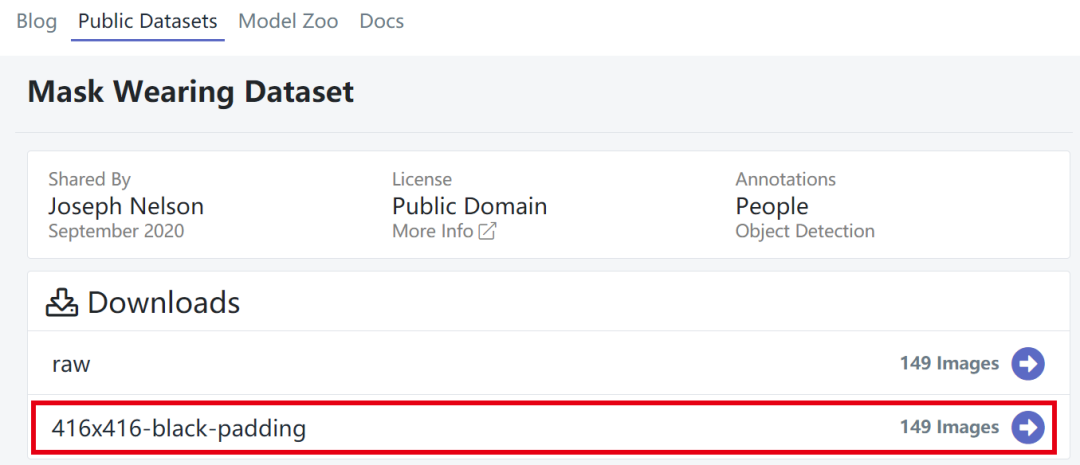1080x465 pixels.
Task: Open the Blog tab
Action: [x=37, y=21]
